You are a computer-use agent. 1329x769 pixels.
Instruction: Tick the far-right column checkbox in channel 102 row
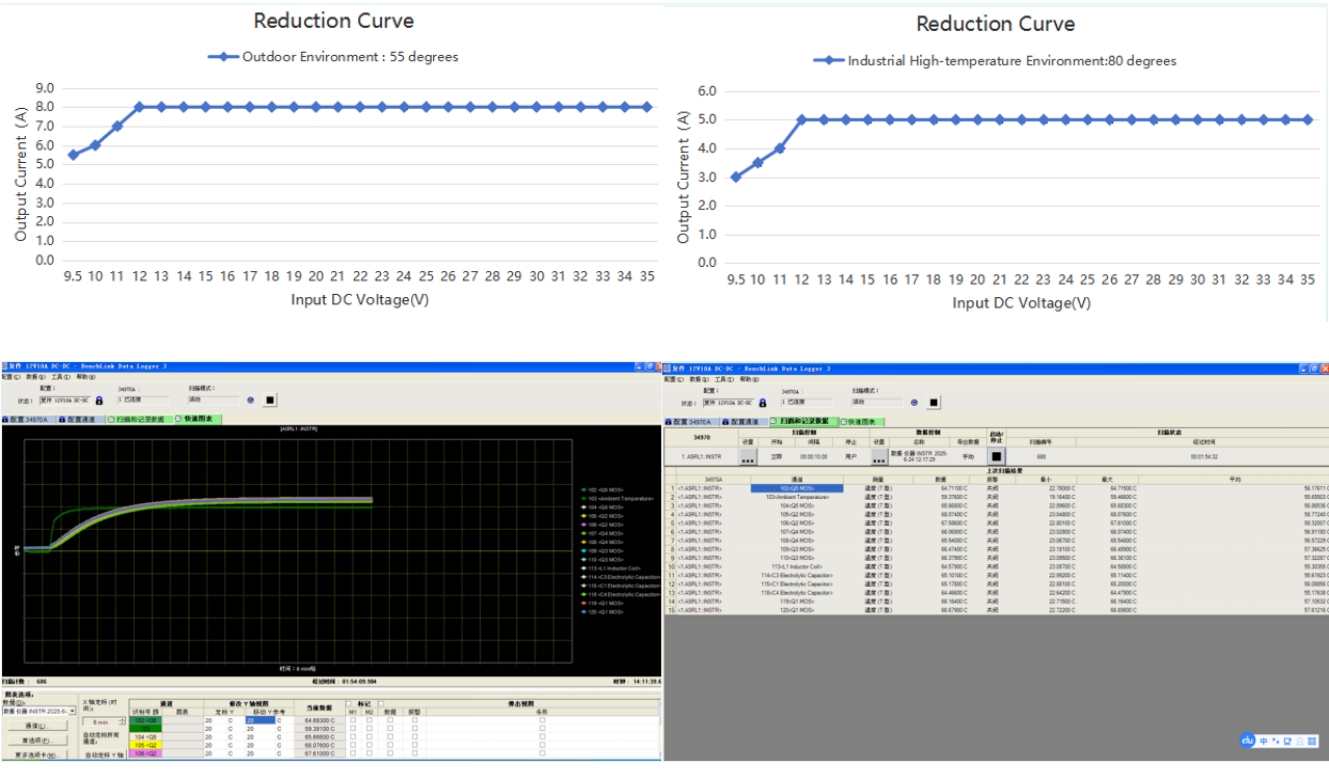pyautogui.click(x=542, y=720)
